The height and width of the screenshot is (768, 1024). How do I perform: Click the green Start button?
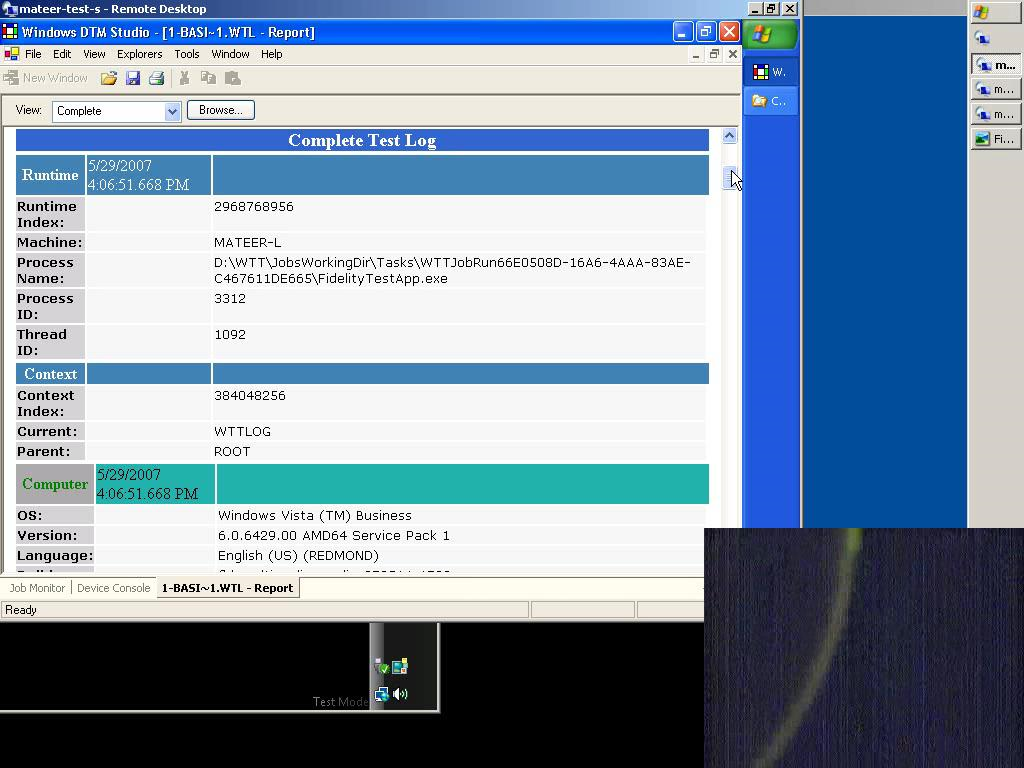click(x=771, y=35)
